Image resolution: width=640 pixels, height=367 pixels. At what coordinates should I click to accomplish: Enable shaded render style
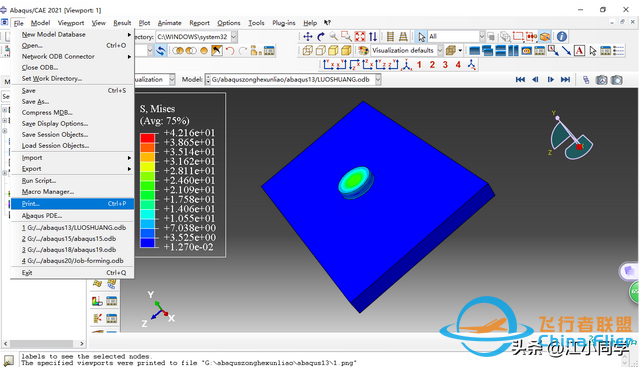coord(346,51)
